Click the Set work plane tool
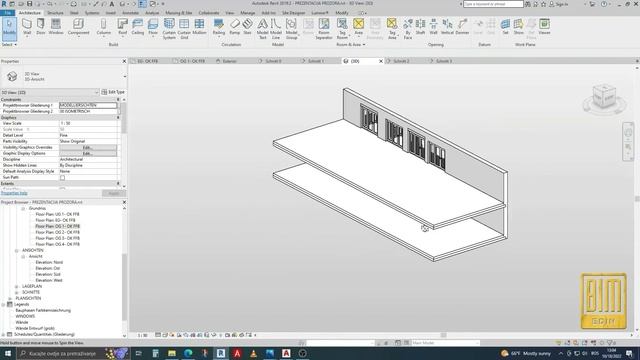Screen dimensions: 640x360 505,27
